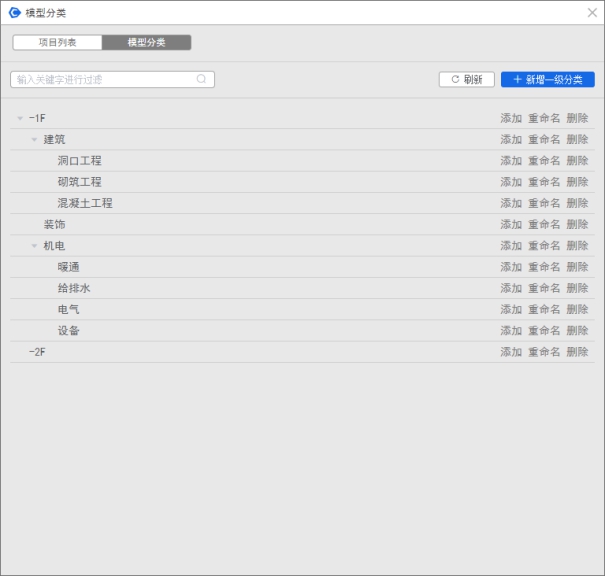Click 添加 in the 装饰 row
The width and height of the screenshot is (605, 577).
click(511, 225)
